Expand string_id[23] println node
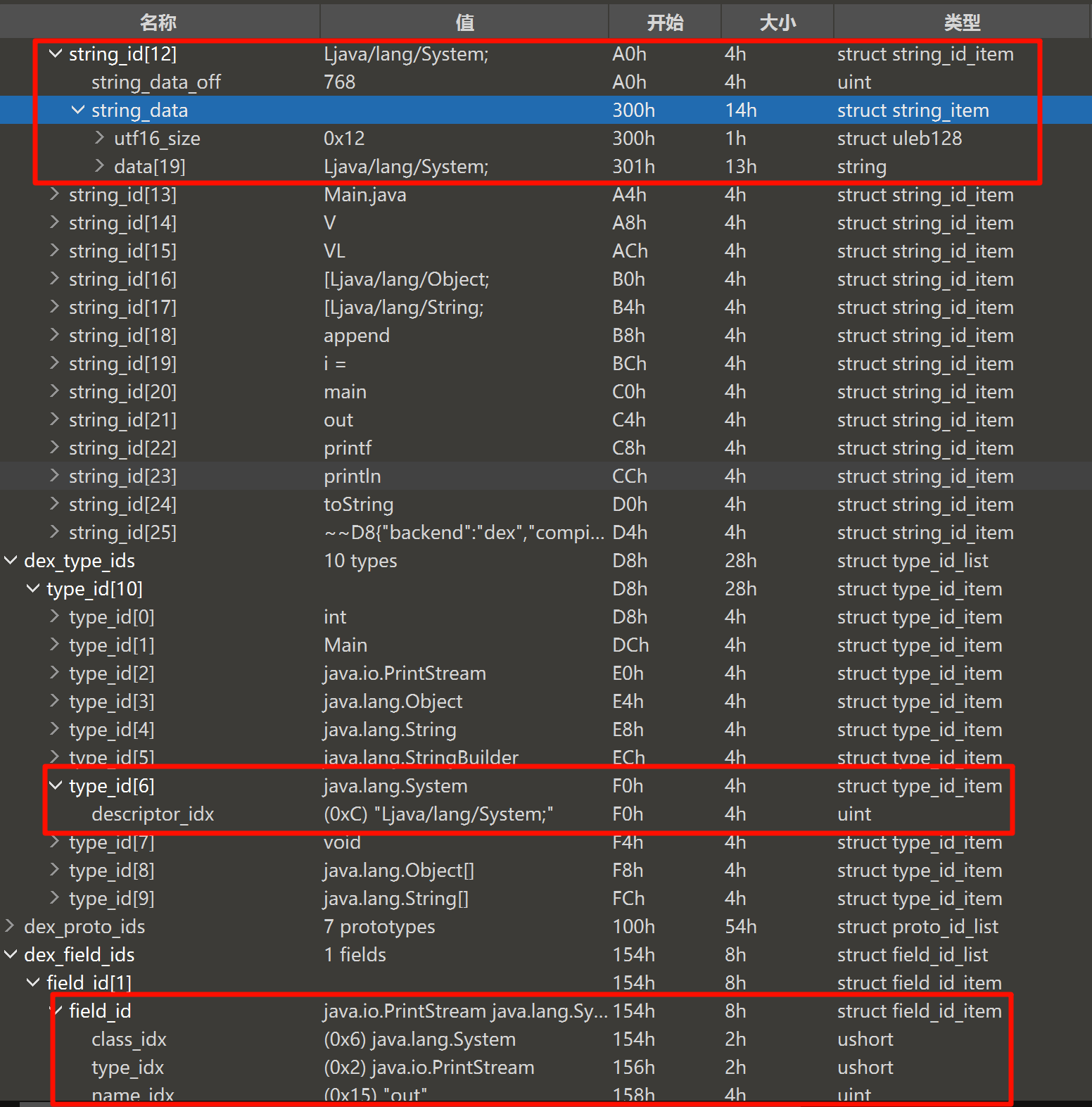Viewport: 1092px width, 1107px height. pyautogui.click(x=55, y=476)
